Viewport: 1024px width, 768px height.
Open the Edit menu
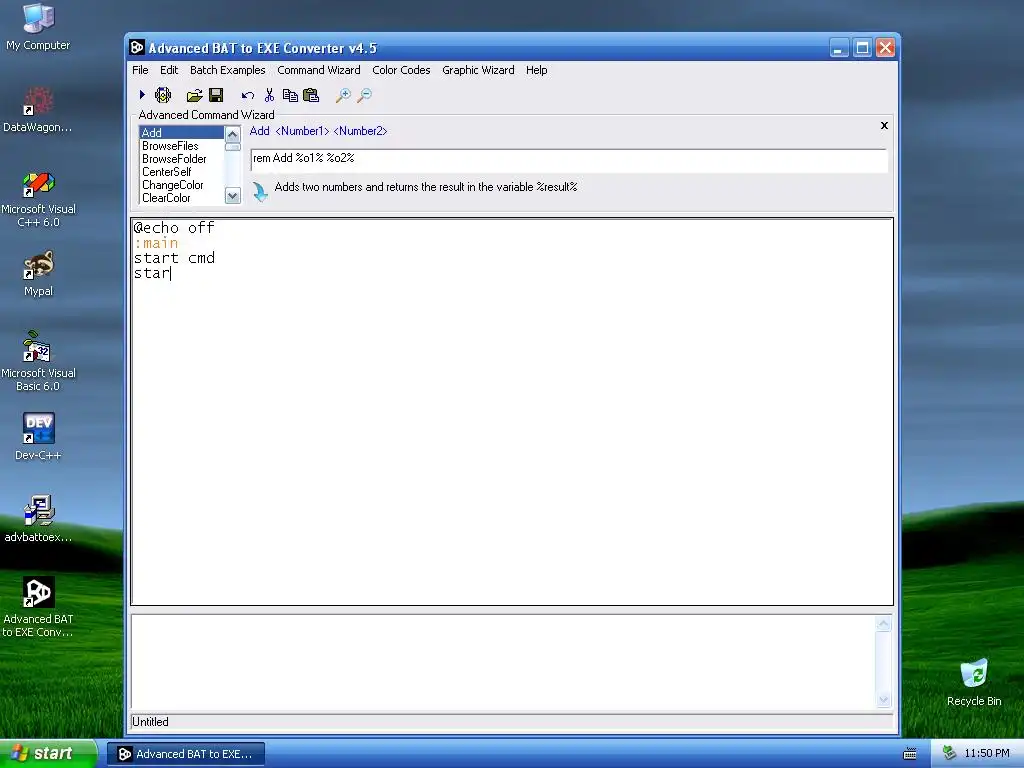(x=169, y=70)
